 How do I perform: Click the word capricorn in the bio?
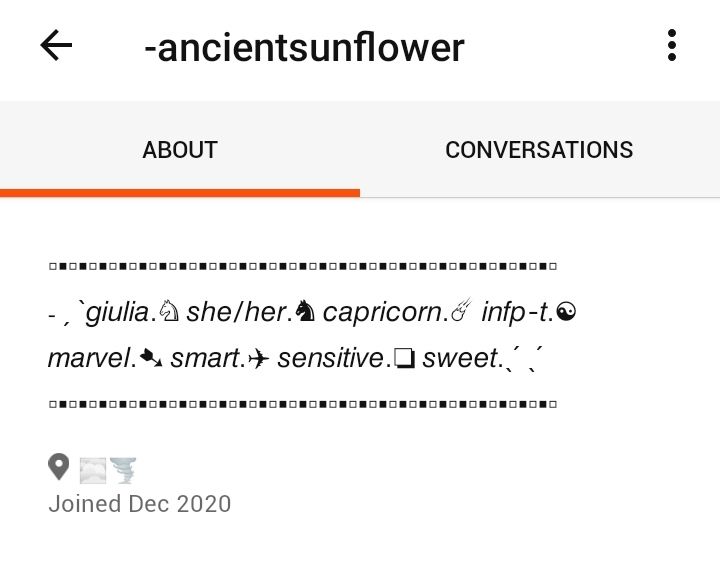[382, 313]
